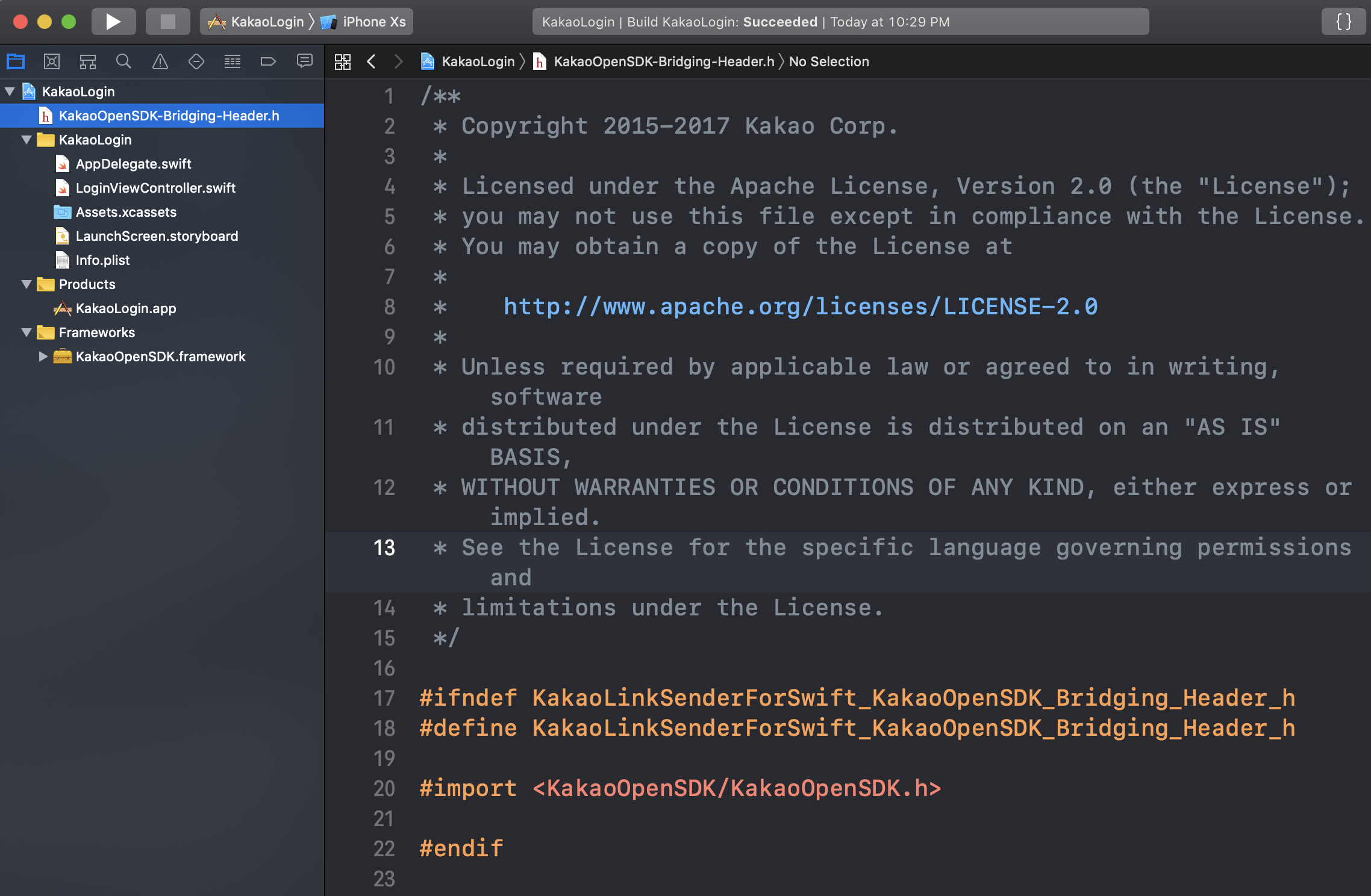Click the Apache license URL link
1371x896 pixels.
pyautogui.click(x=800, y=306)
